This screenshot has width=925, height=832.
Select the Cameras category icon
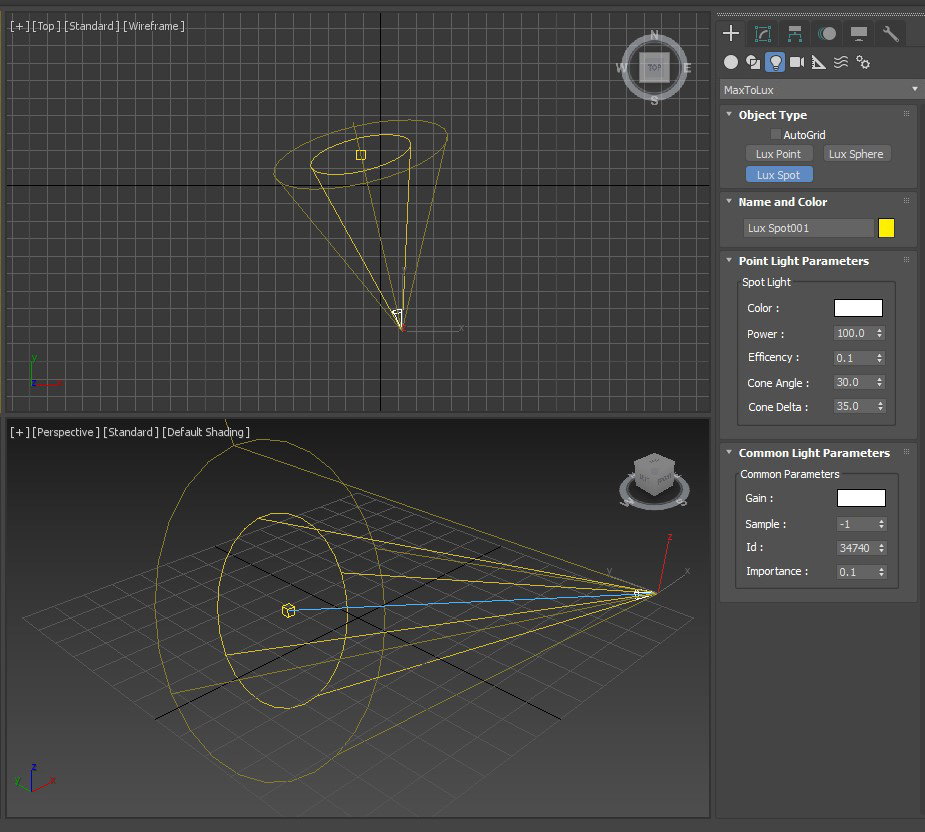coord(797,62)
